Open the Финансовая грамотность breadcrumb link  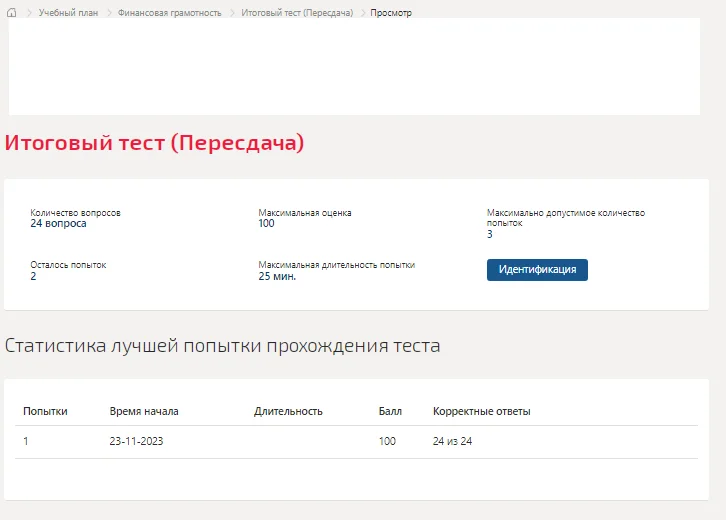(169, 13)
